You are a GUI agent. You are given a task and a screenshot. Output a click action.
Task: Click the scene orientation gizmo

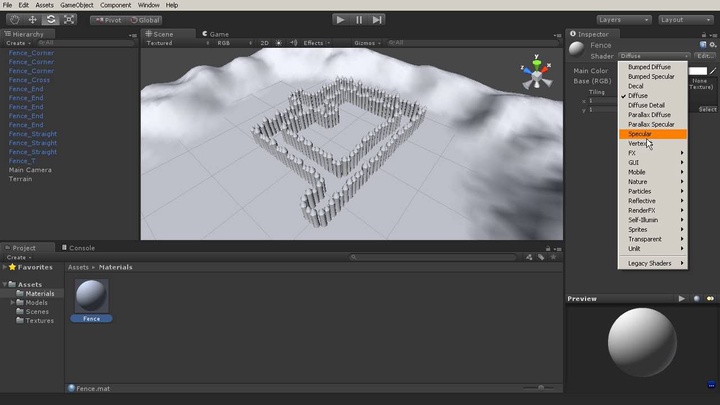pos(536,74)
